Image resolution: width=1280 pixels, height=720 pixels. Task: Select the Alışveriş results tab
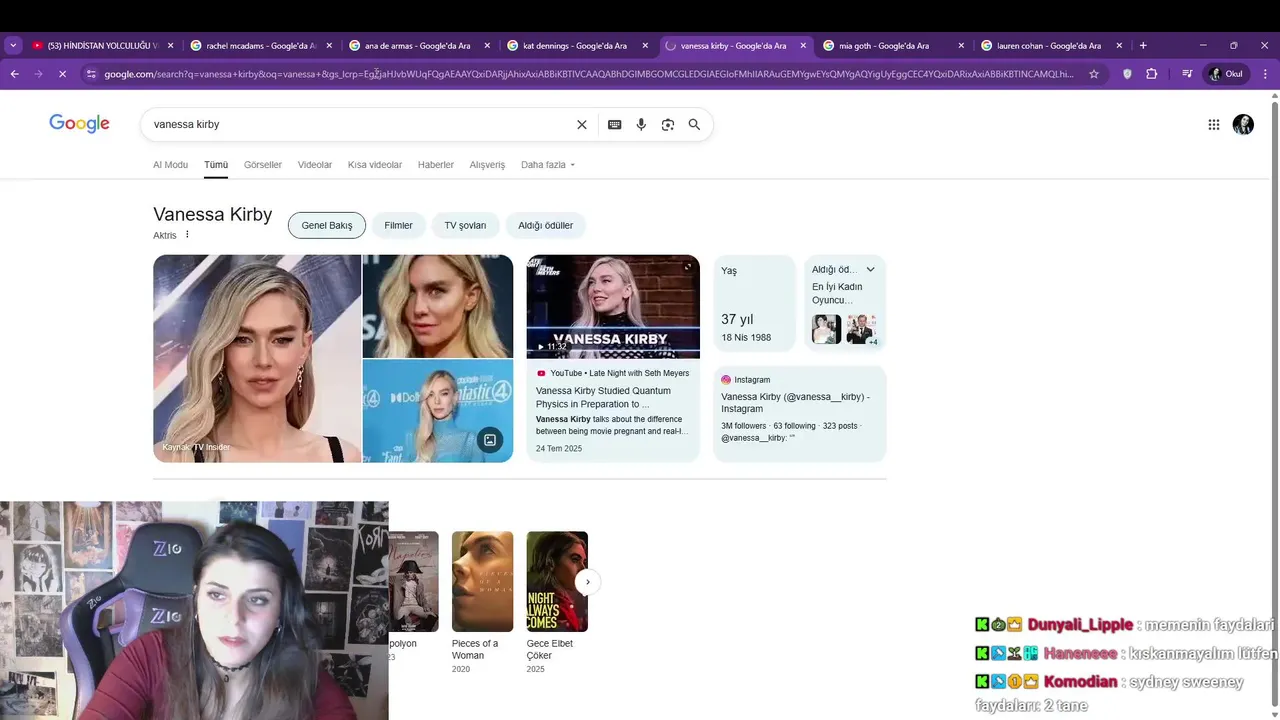point(487,165)
